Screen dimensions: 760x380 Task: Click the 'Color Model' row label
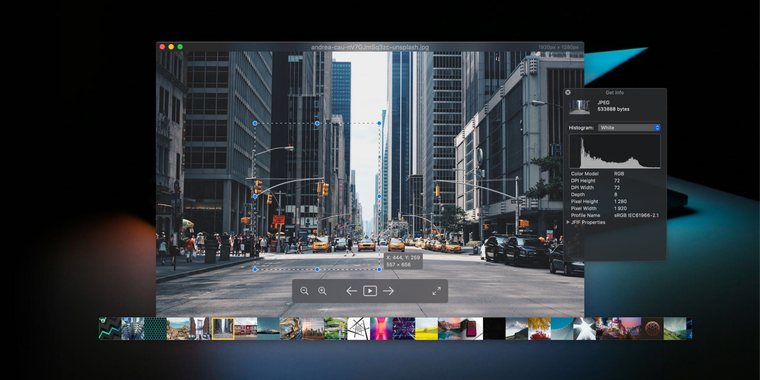(586, 174)
